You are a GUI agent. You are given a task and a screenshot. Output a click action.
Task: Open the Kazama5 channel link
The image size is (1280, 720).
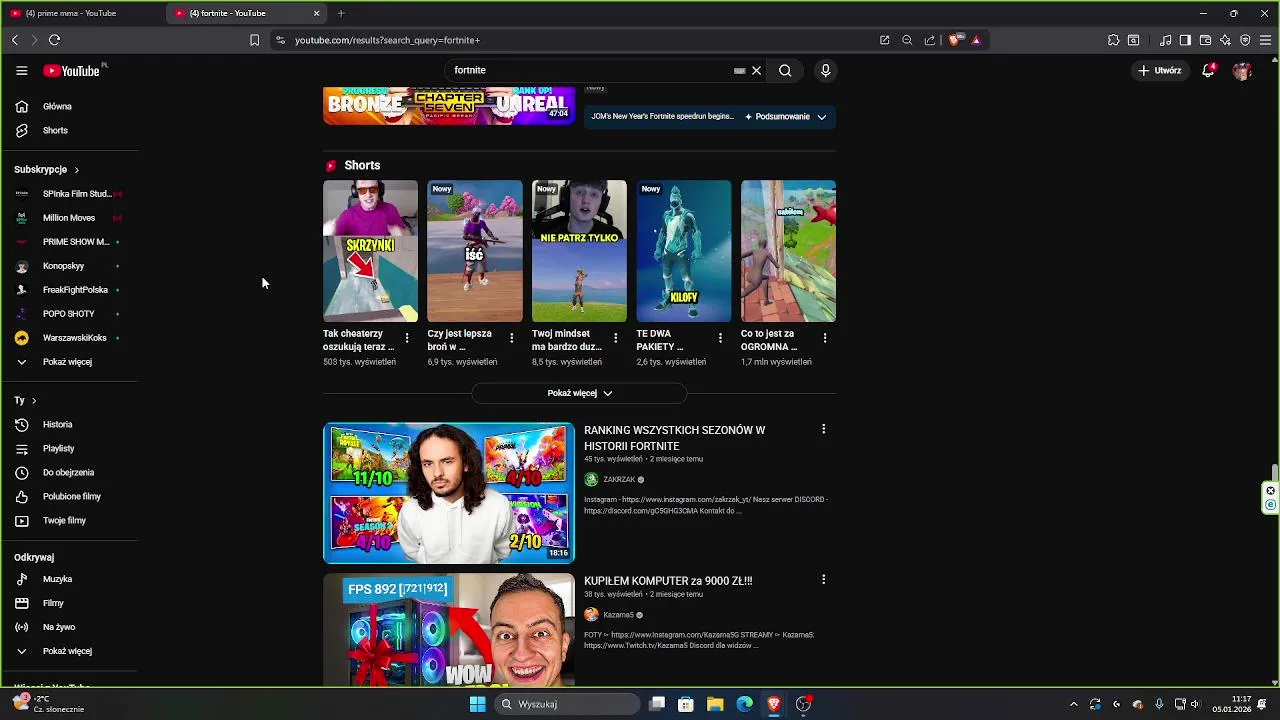(618, 615)
